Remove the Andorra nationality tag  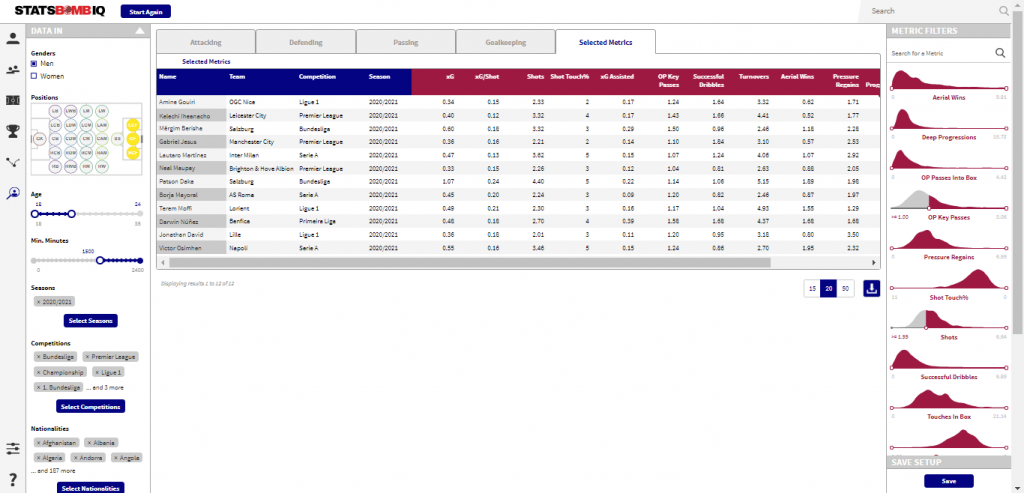(x=76, y=458)
